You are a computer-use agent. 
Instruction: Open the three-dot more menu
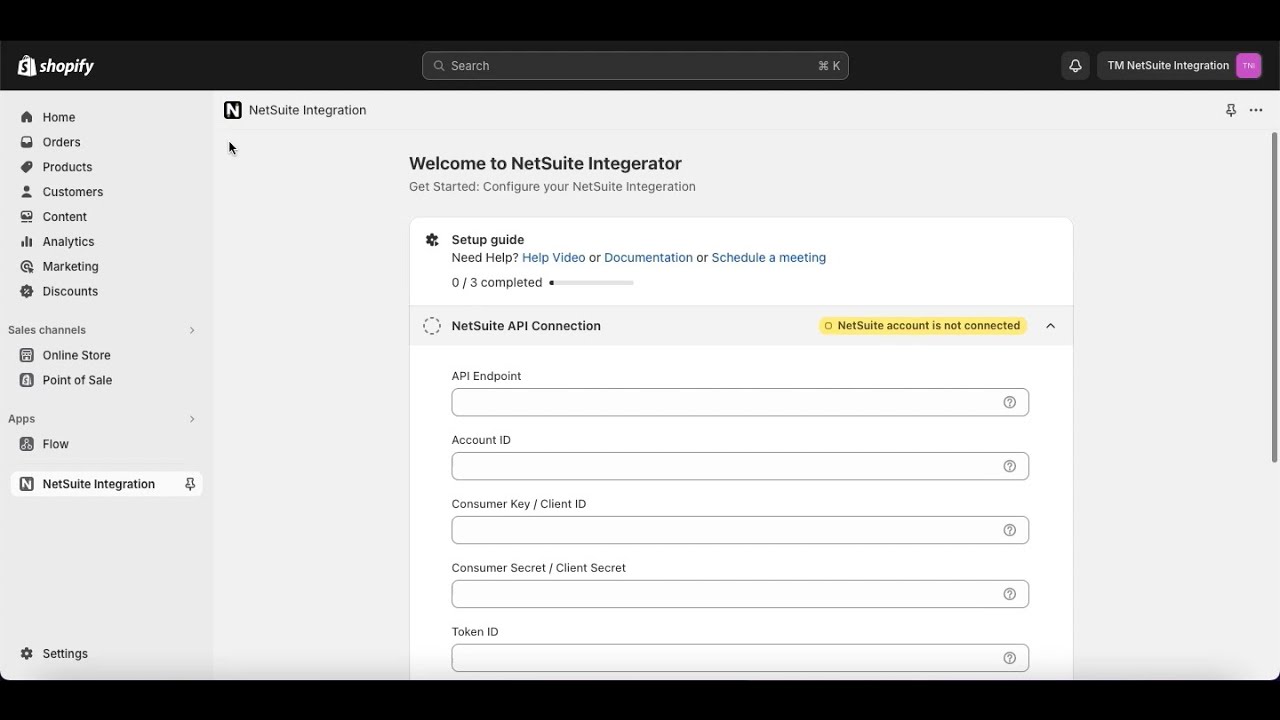pos(1256,110)
